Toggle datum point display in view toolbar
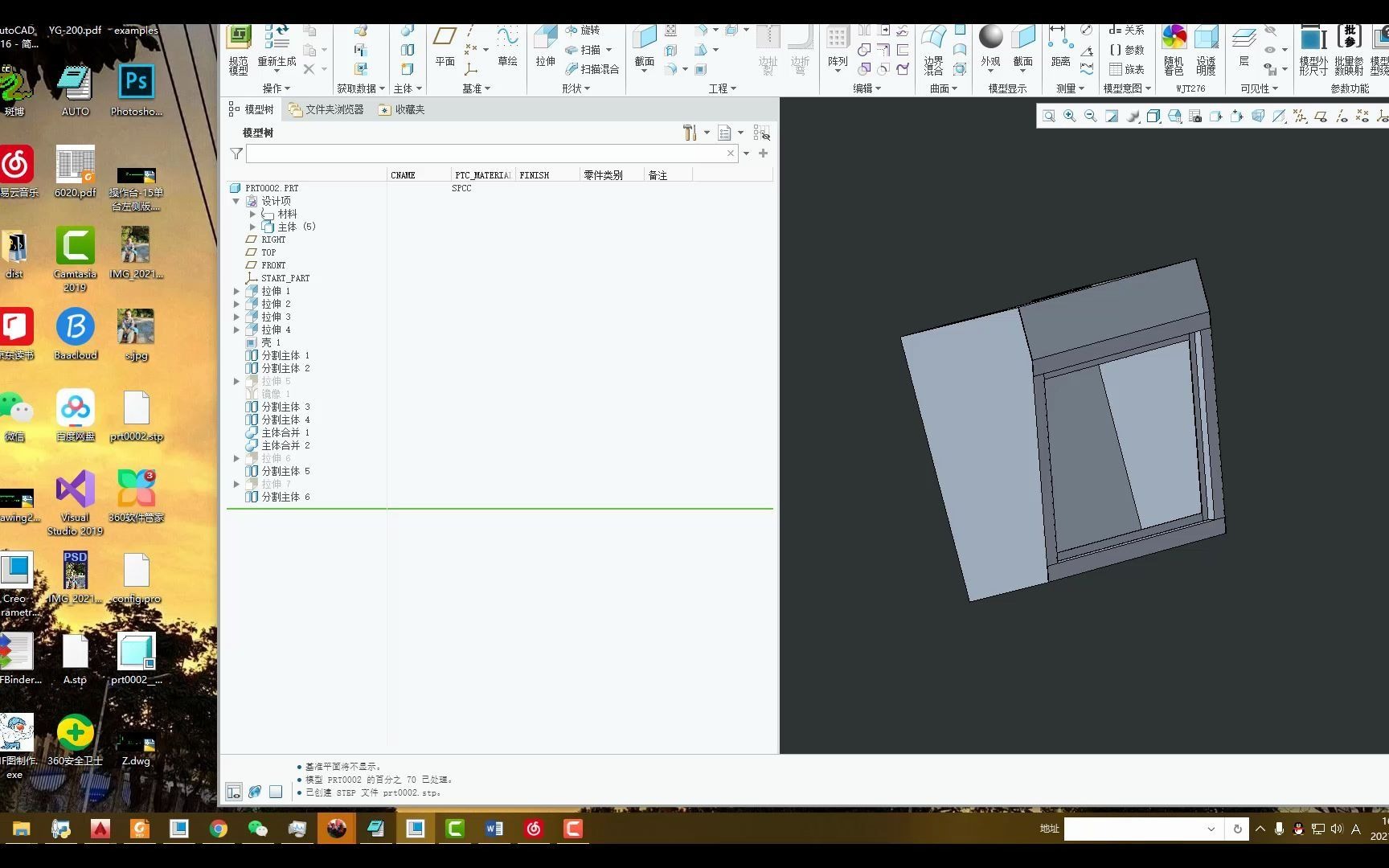The width and height of the screenshot is (1389, 868). [x=1362, y=117]
